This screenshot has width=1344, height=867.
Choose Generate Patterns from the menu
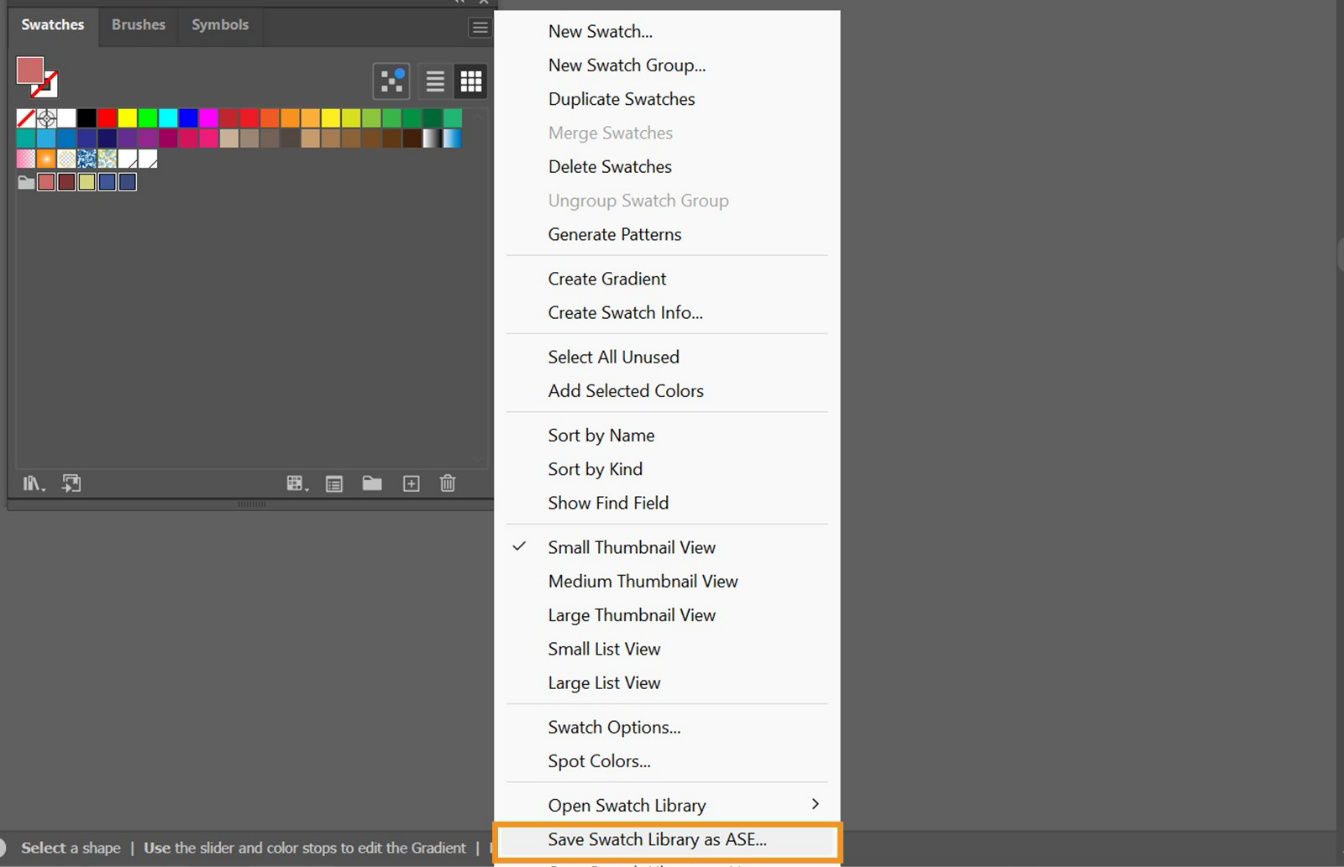(x=614, y=234)
